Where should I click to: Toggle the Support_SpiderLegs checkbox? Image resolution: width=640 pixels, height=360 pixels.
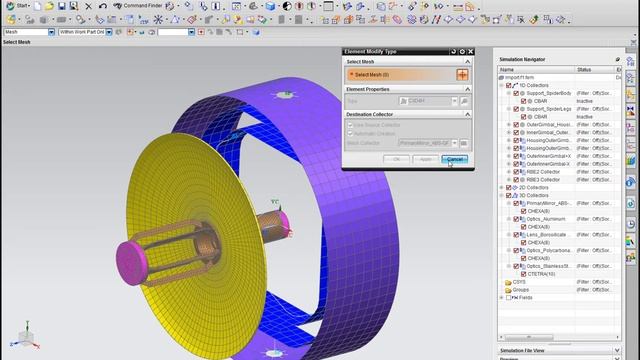(516, 109)
